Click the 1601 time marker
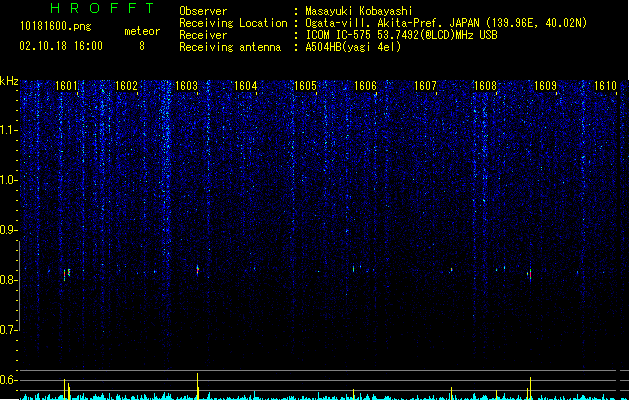Image resolution: width=629 pixels, height=400 pixels. (66, 86)
